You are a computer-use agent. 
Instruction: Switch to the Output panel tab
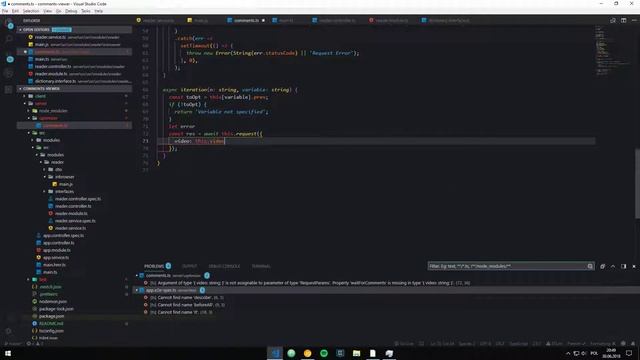tap(189, 266)
